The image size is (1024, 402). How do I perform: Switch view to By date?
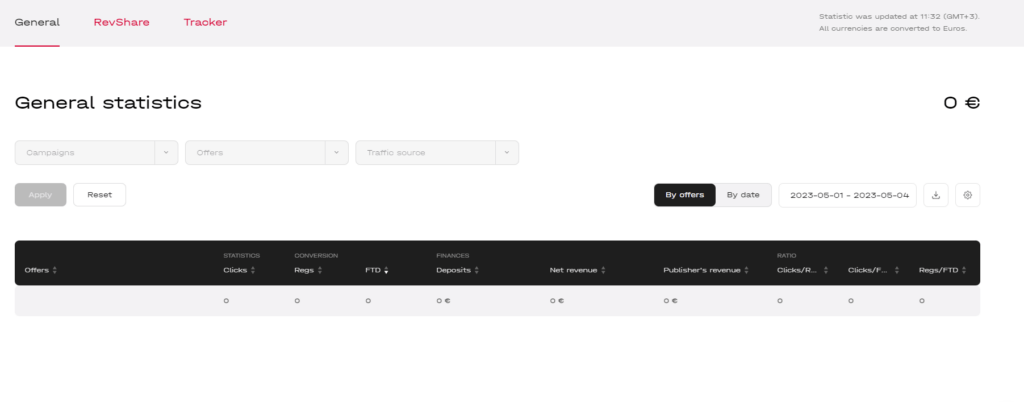[x=743, y=195]
